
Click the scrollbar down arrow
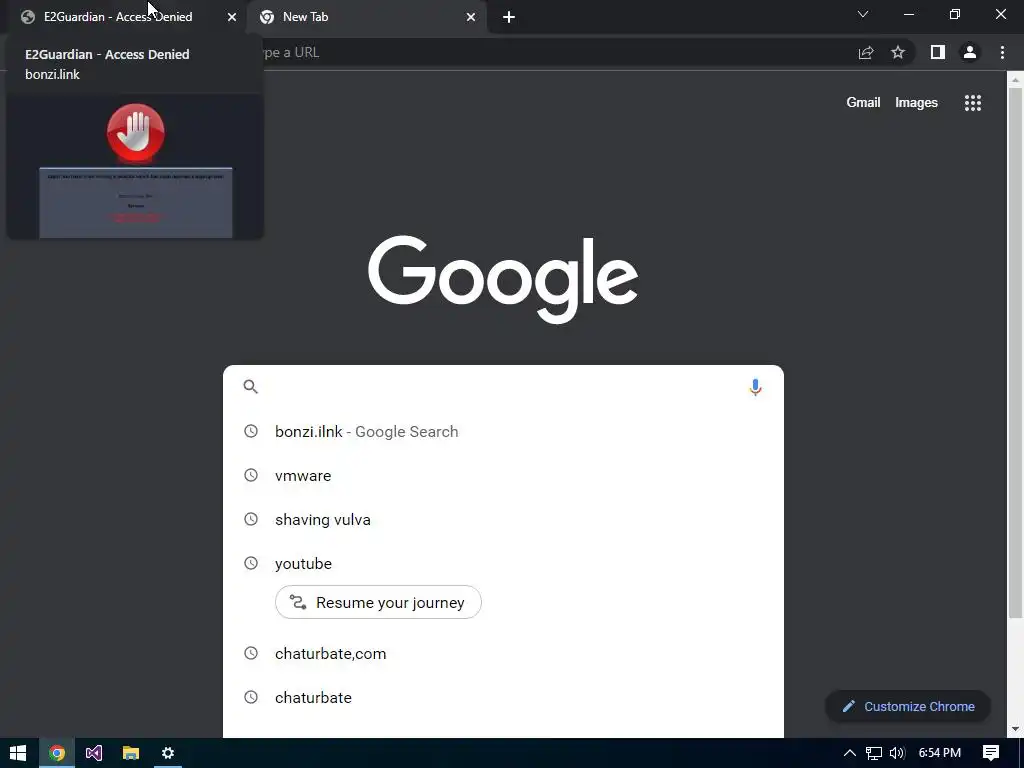pos(1015,729)
